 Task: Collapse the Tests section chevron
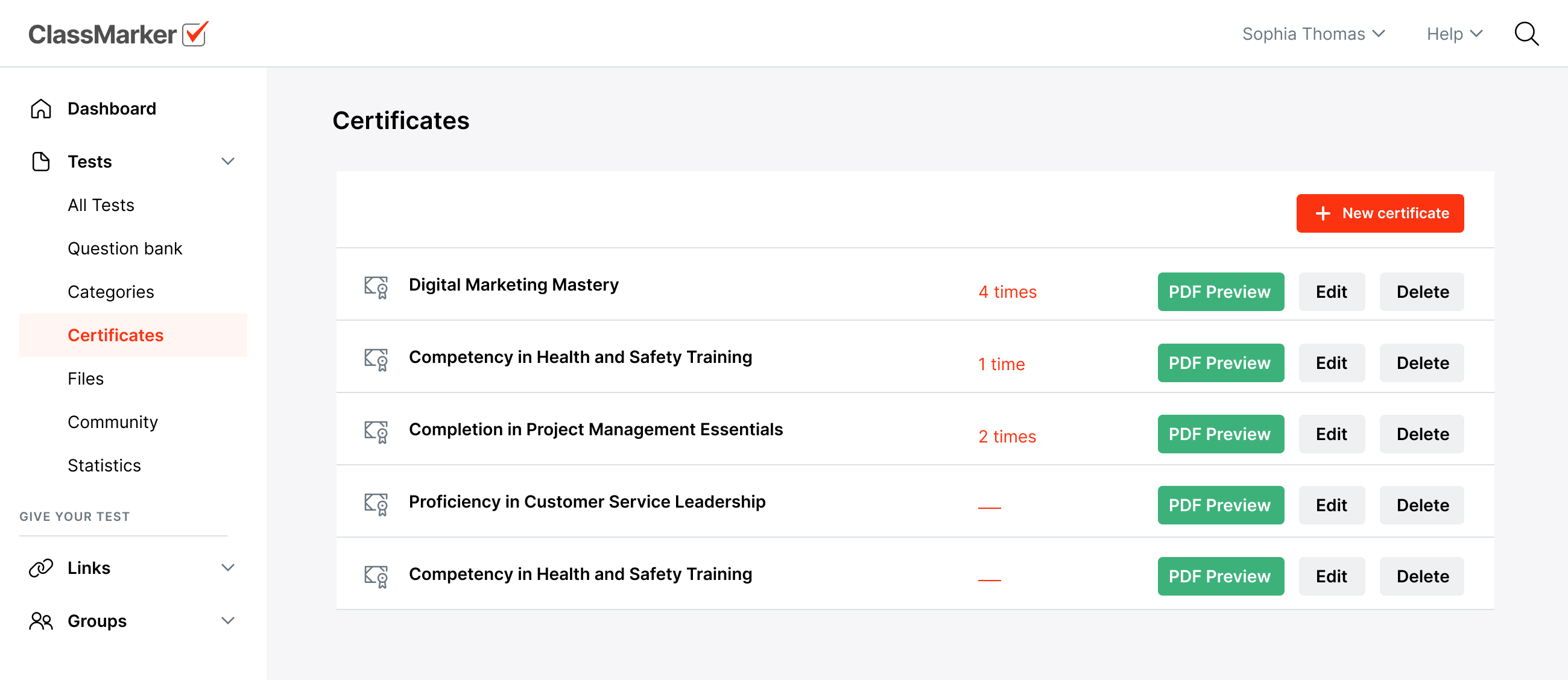click(227, 162)
